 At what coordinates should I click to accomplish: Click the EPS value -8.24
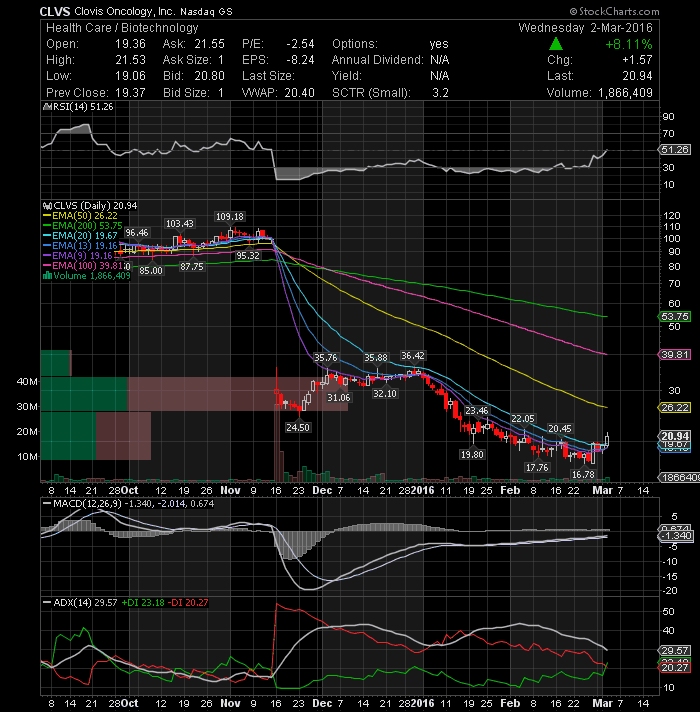point(300,60)
